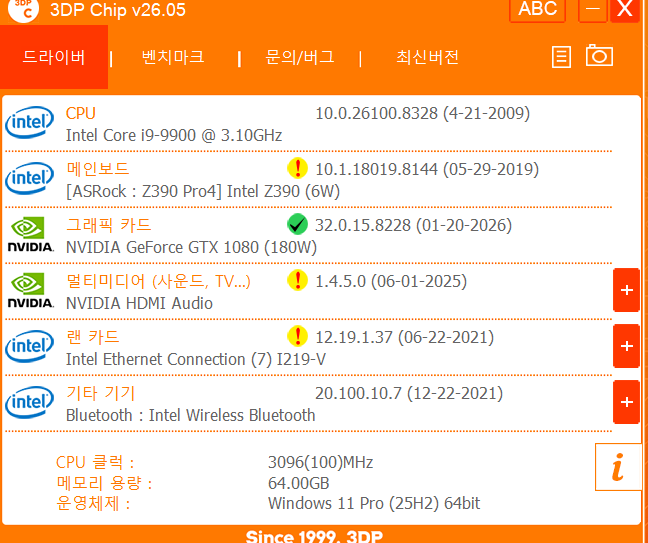648x543 pixels.
Task: Take a screenshot with the camera icon
Action: pos(599,55)
